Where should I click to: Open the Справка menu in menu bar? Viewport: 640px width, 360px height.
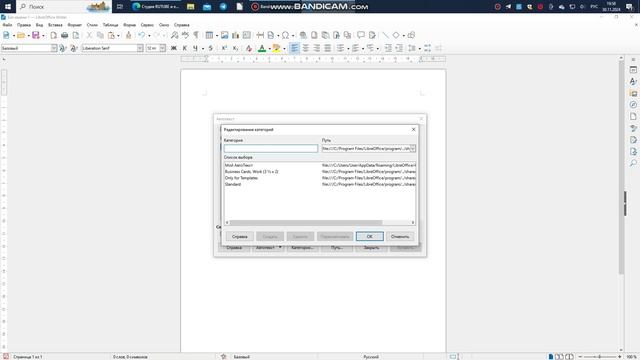coord(182,25)
